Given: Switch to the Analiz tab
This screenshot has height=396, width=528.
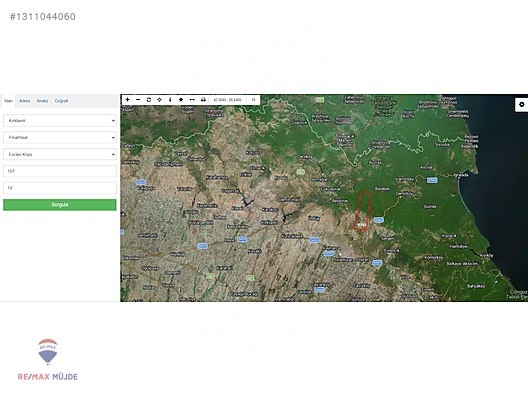Looking at the screenshot, I should [42, 101].
